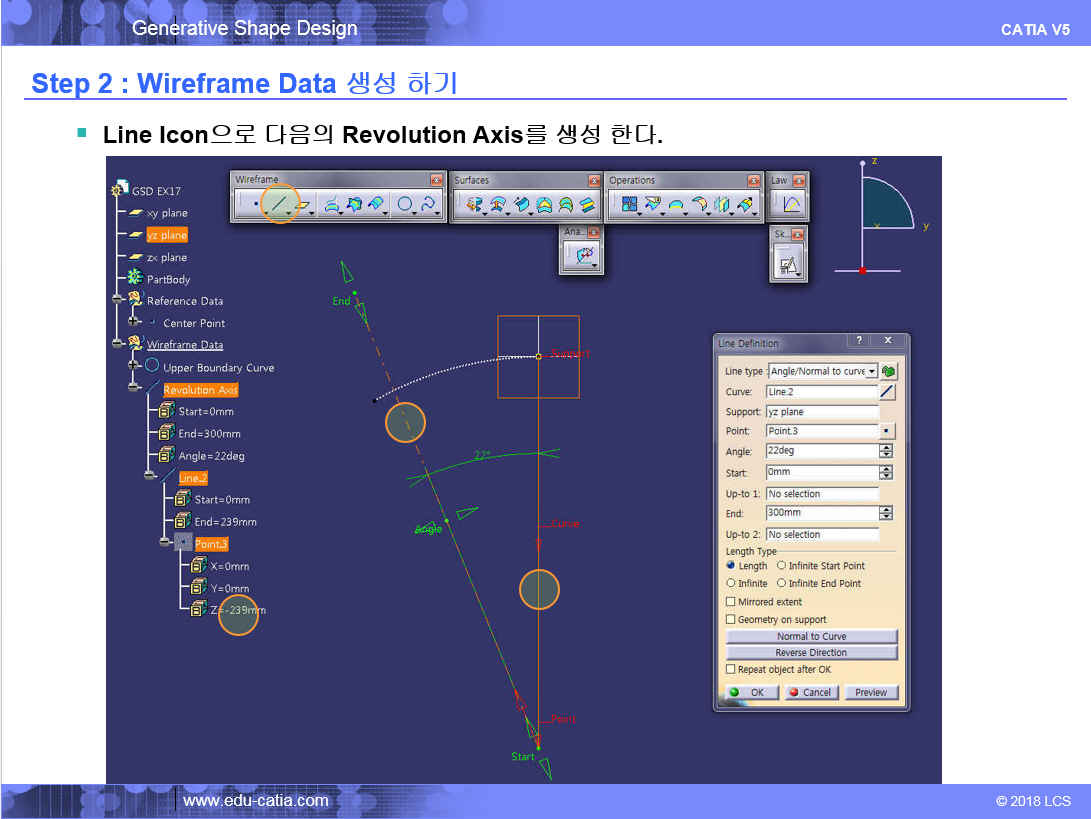Select the Infinite End Point radio button
The height and width of the screenshot is (819, 1091).
(x=782, y=584)
